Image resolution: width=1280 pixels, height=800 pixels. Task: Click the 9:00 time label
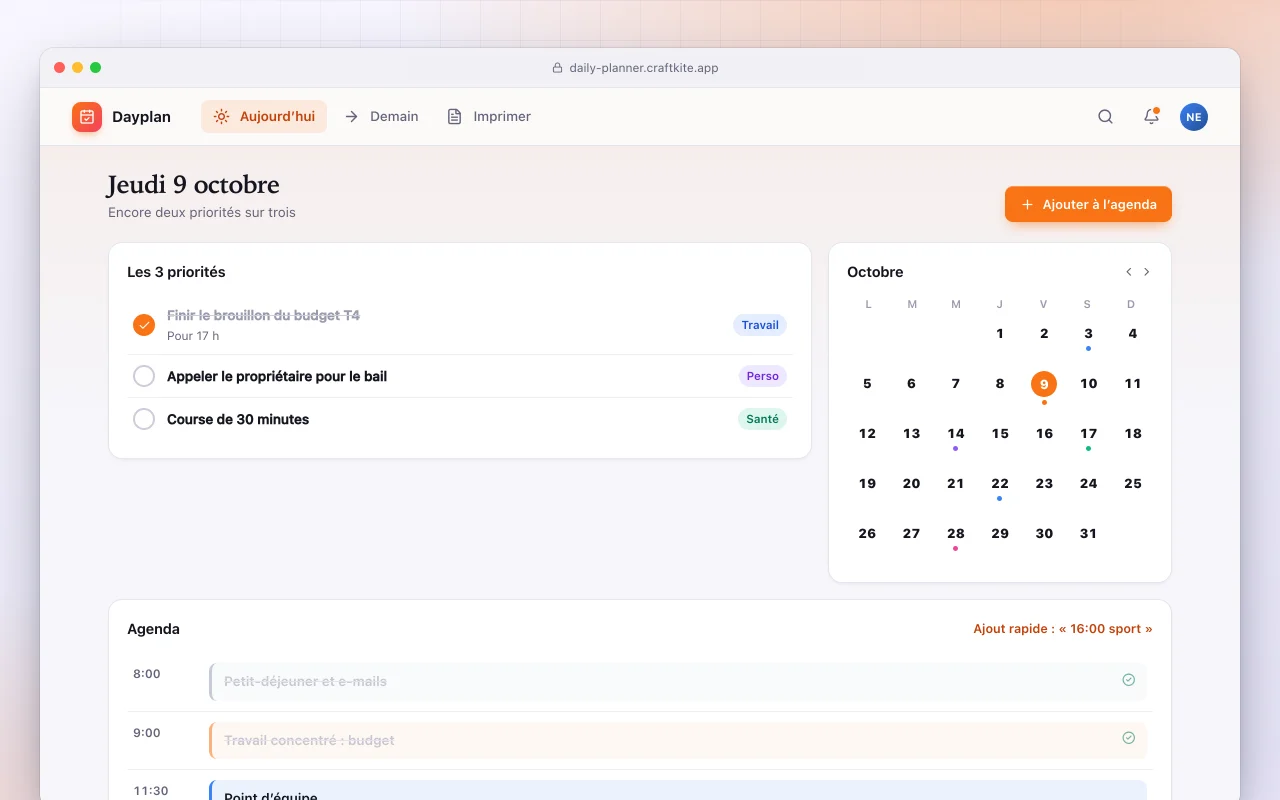click(x=147, y=733)
